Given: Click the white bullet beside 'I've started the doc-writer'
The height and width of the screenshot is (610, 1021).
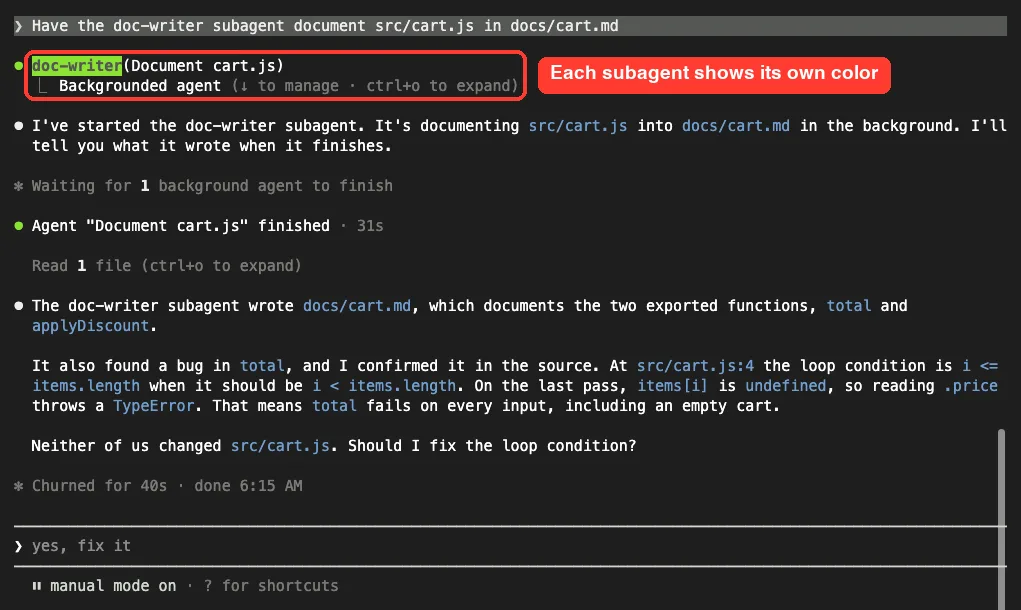Looking at the screenshot, I should [x=19, y=126].
